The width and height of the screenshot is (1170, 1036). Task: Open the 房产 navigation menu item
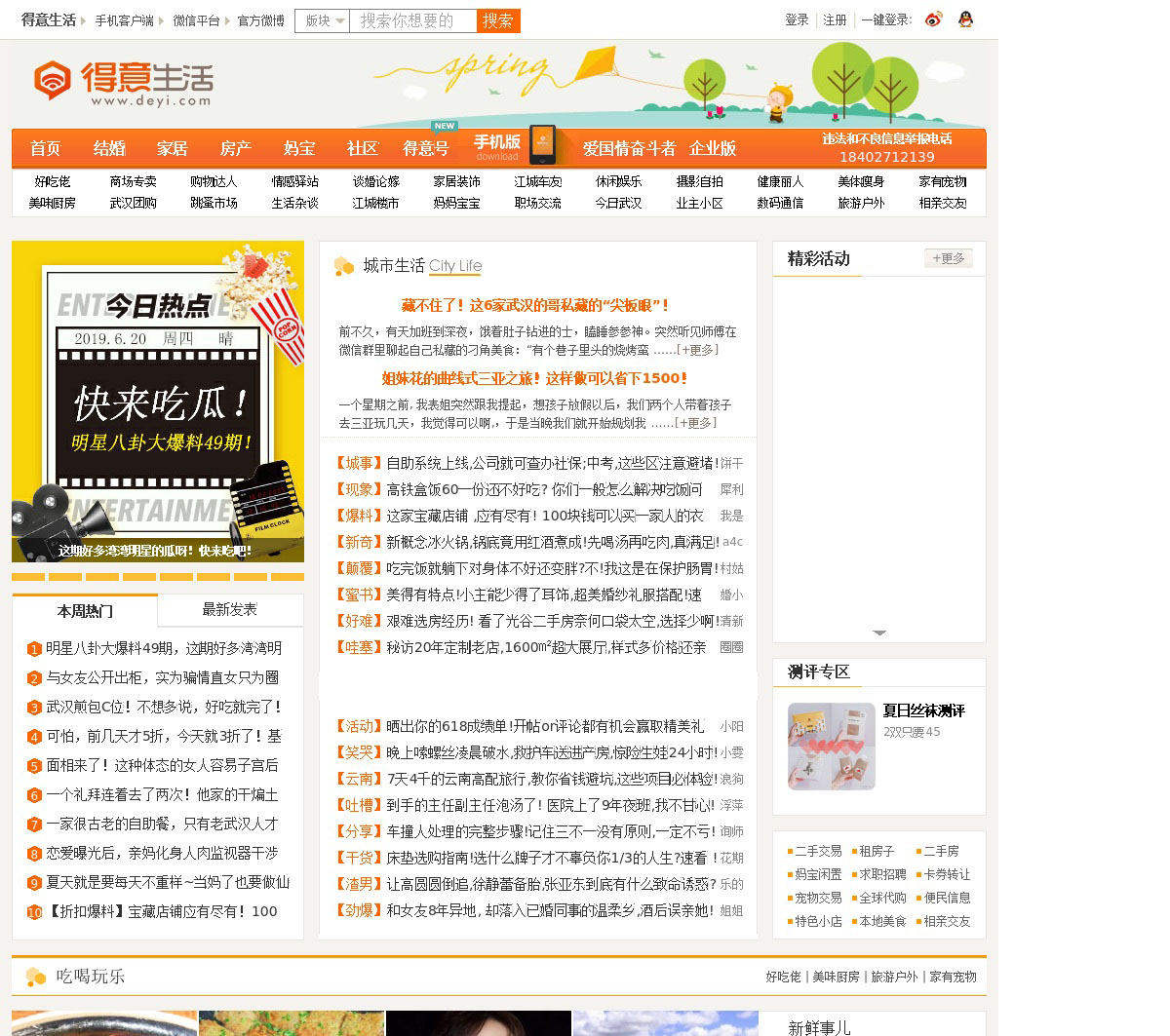[235, 148]
